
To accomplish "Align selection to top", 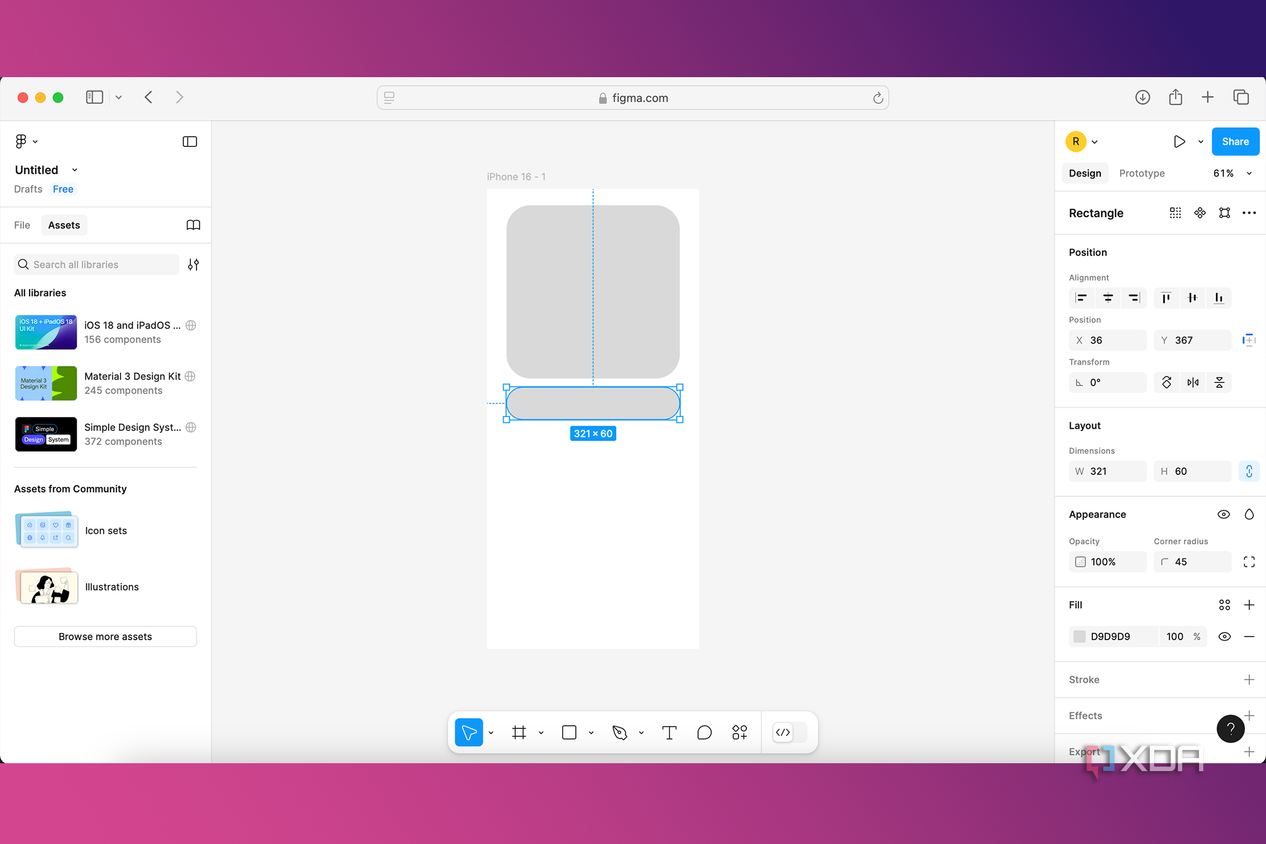I will coord(1166,298).
